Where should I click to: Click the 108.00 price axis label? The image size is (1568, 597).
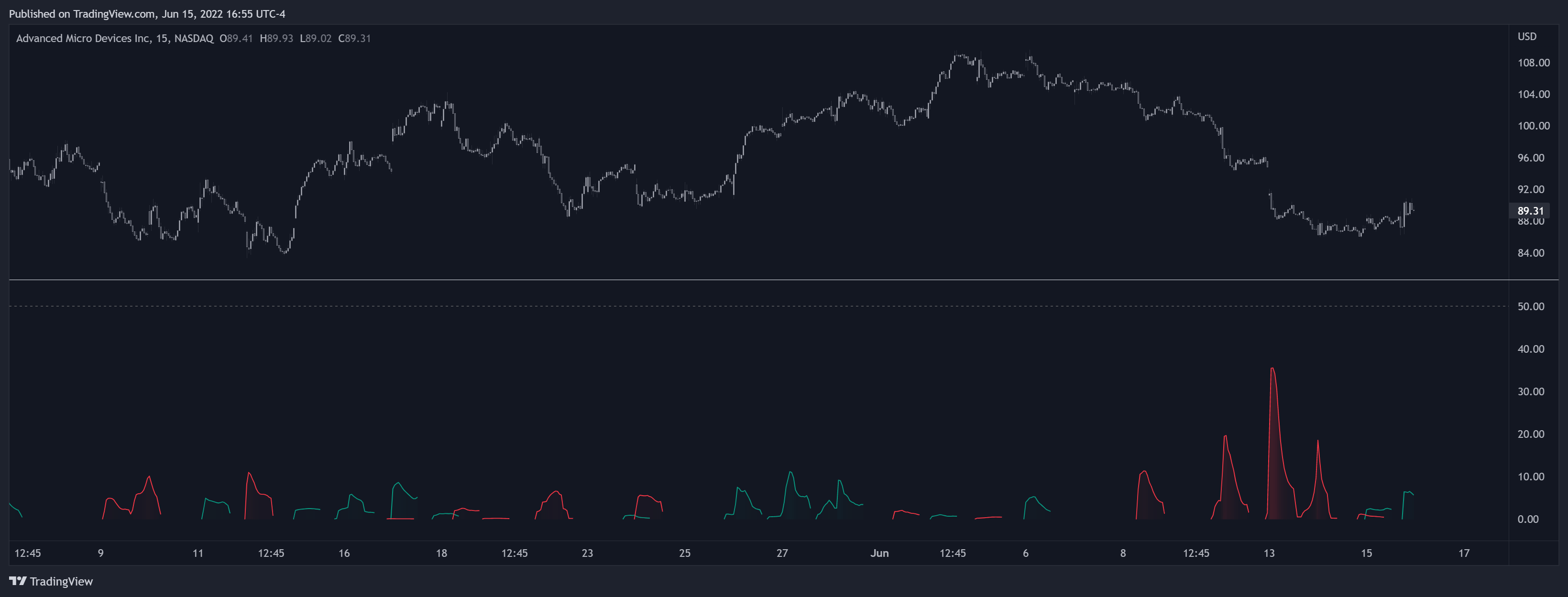1533,63
